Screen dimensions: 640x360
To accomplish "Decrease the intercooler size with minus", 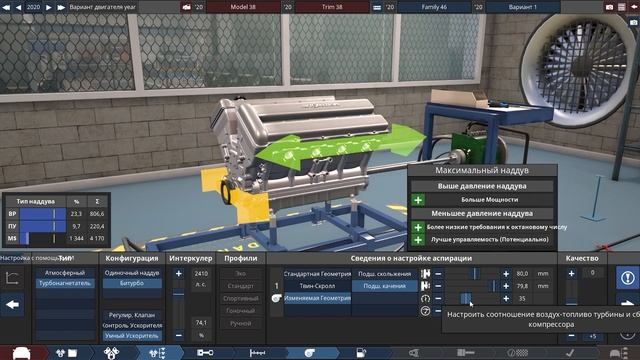I will pyautogui.click(x=178, y=336).
